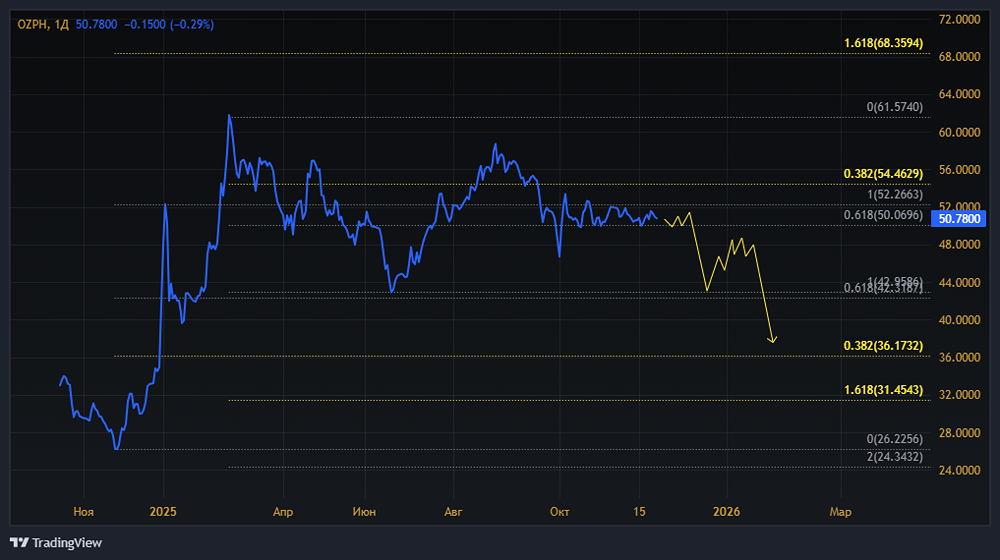Click the Авг date label on time axis

click(x=453, y=512)
